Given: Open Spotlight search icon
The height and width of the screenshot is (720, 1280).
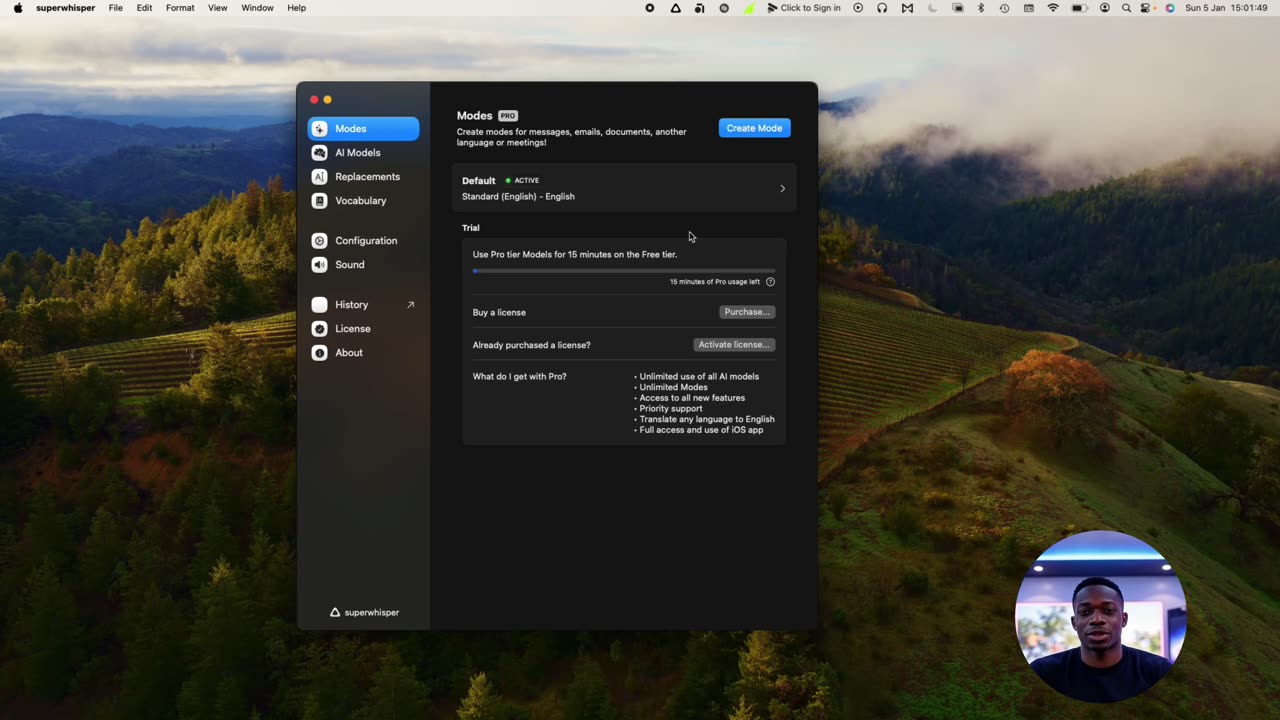Looking at the screenshot, I should pos(1126,8).
